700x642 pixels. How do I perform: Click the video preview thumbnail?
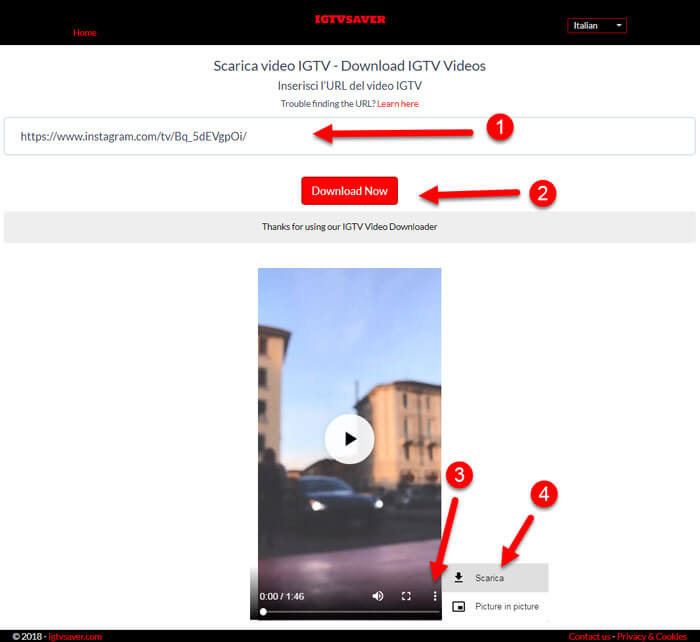350,444
